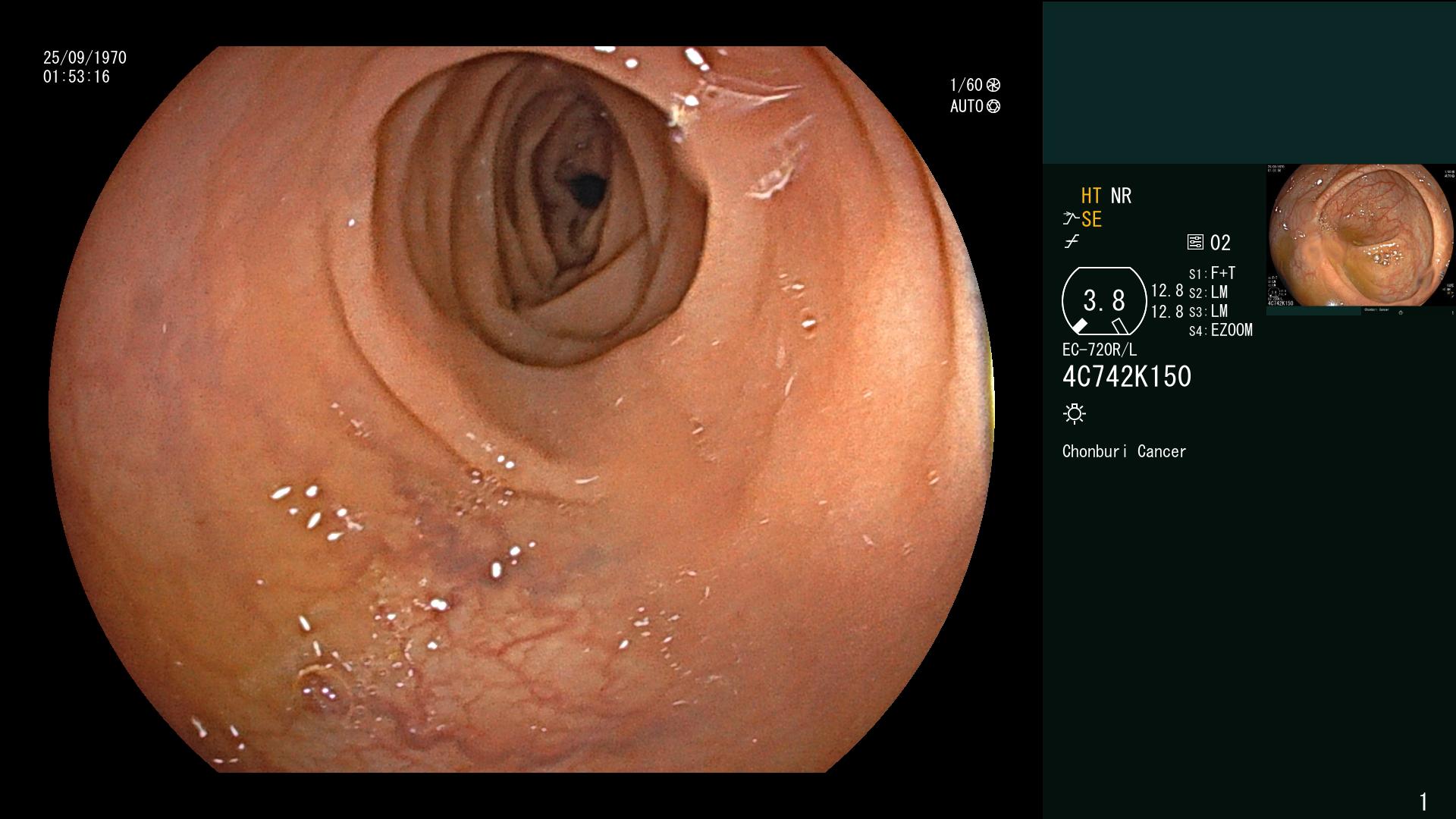
Task: Click the date text 25/09/1970
Action: pos(85,58)
